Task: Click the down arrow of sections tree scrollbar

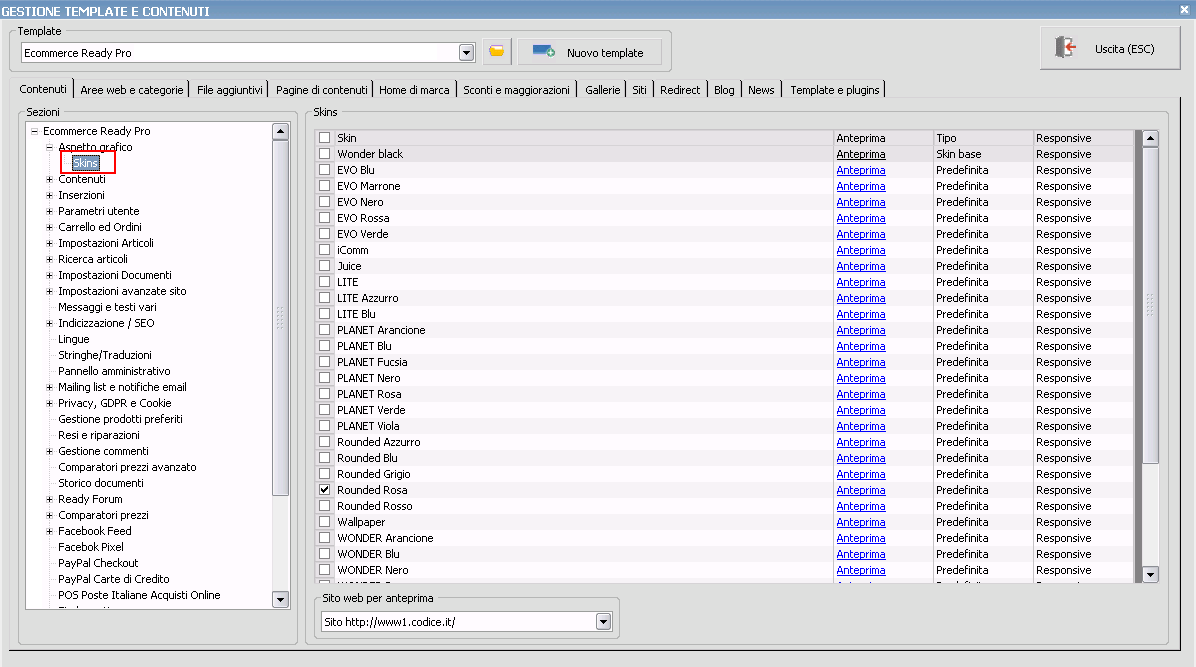Action: click(280, 600)
